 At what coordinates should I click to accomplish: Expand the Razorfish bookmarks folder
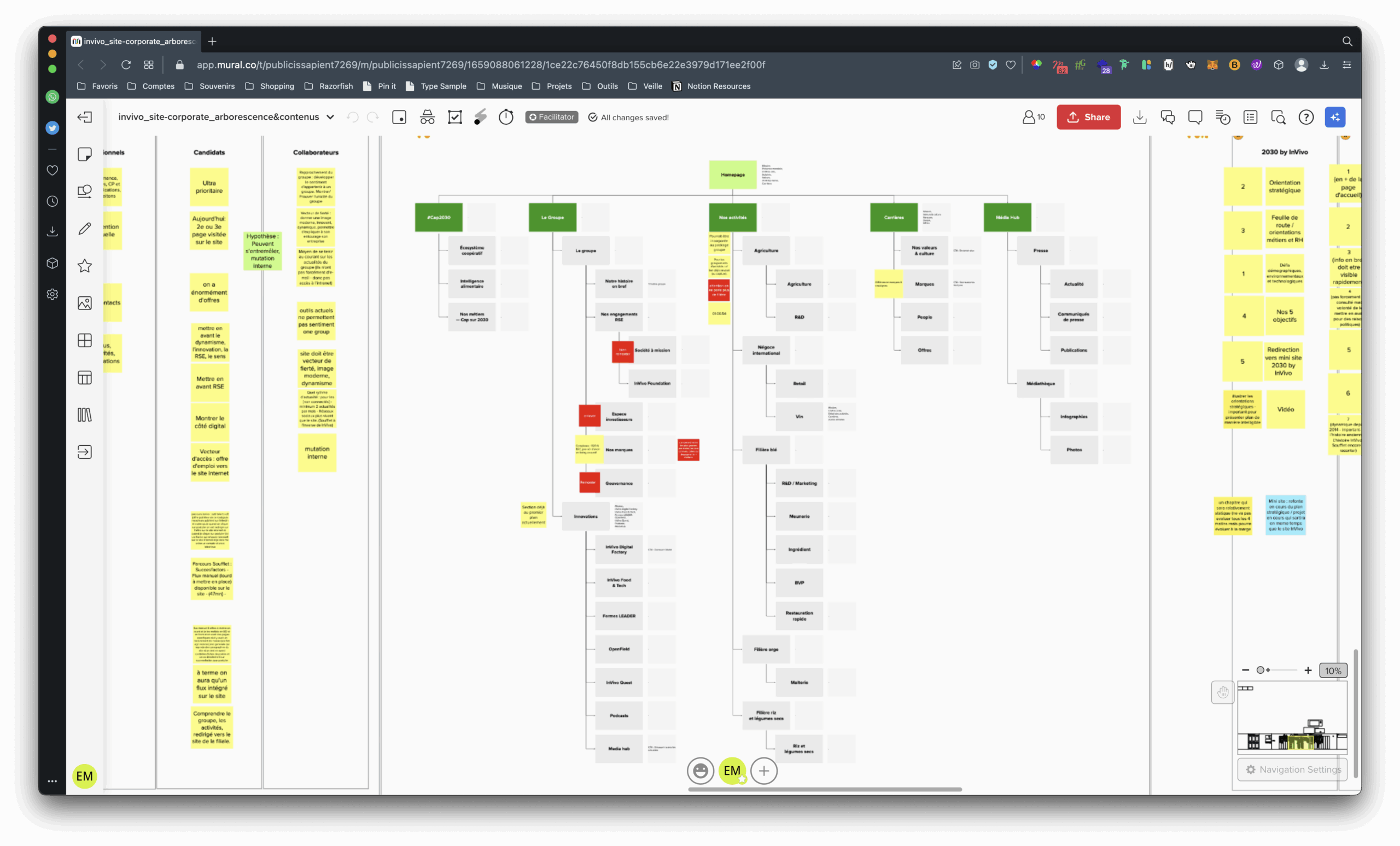coord(329,86)
